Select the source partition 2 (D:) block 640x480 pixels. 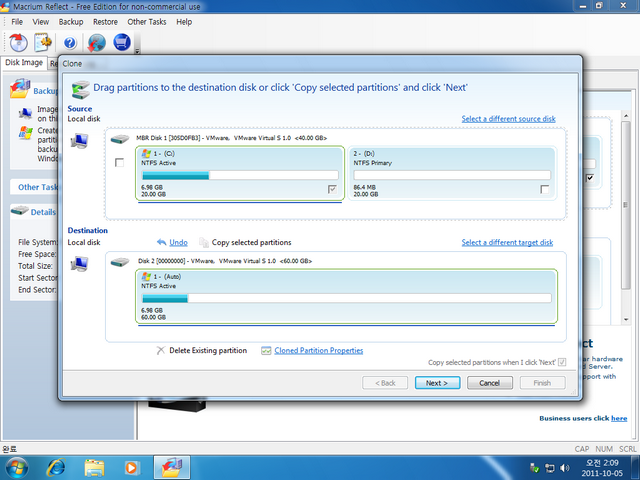tap(452, 174)
